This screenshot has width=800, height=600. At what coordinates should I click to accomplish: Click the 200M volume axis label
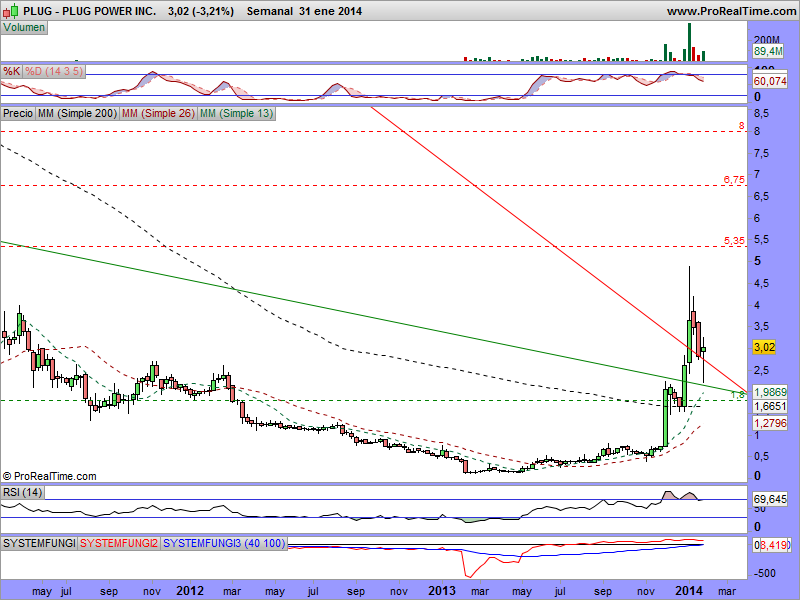(767, 40)
